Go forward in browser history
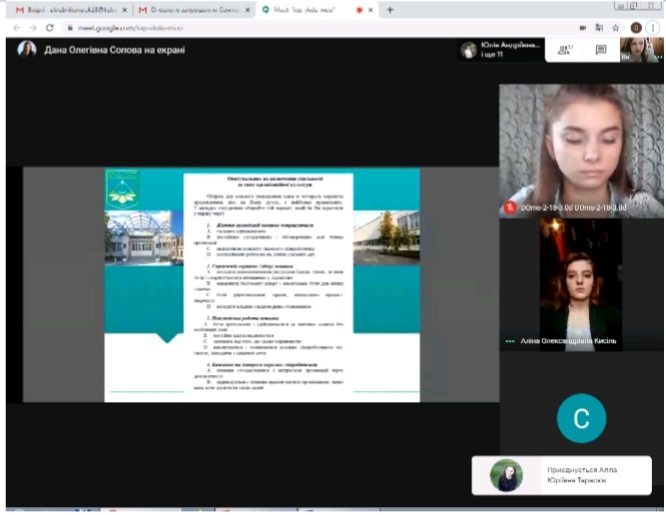Image resolution: width=666 pixels, height=515 pixels. tap(33, 28)
